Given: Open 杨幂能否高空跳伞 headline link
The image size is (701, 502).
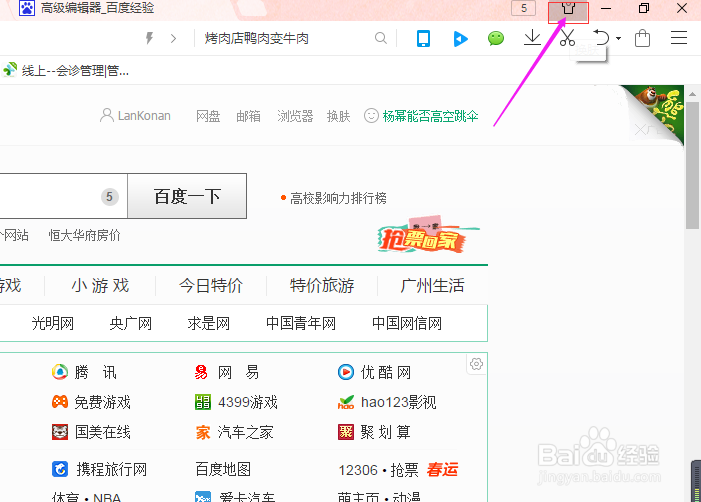Looking at the screenshot, I should tap(430, 116).
